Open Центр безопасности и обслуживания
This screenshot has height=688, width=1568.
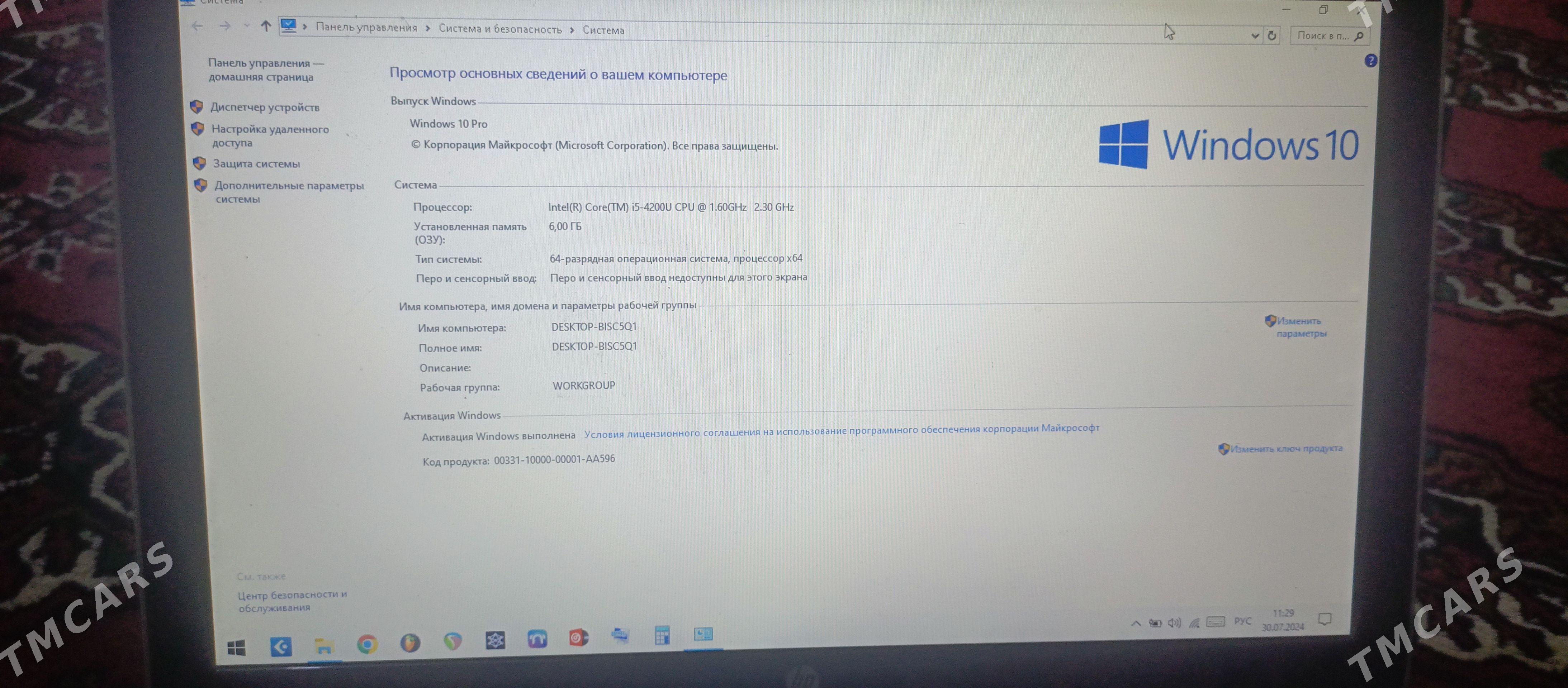coord(292,601)
